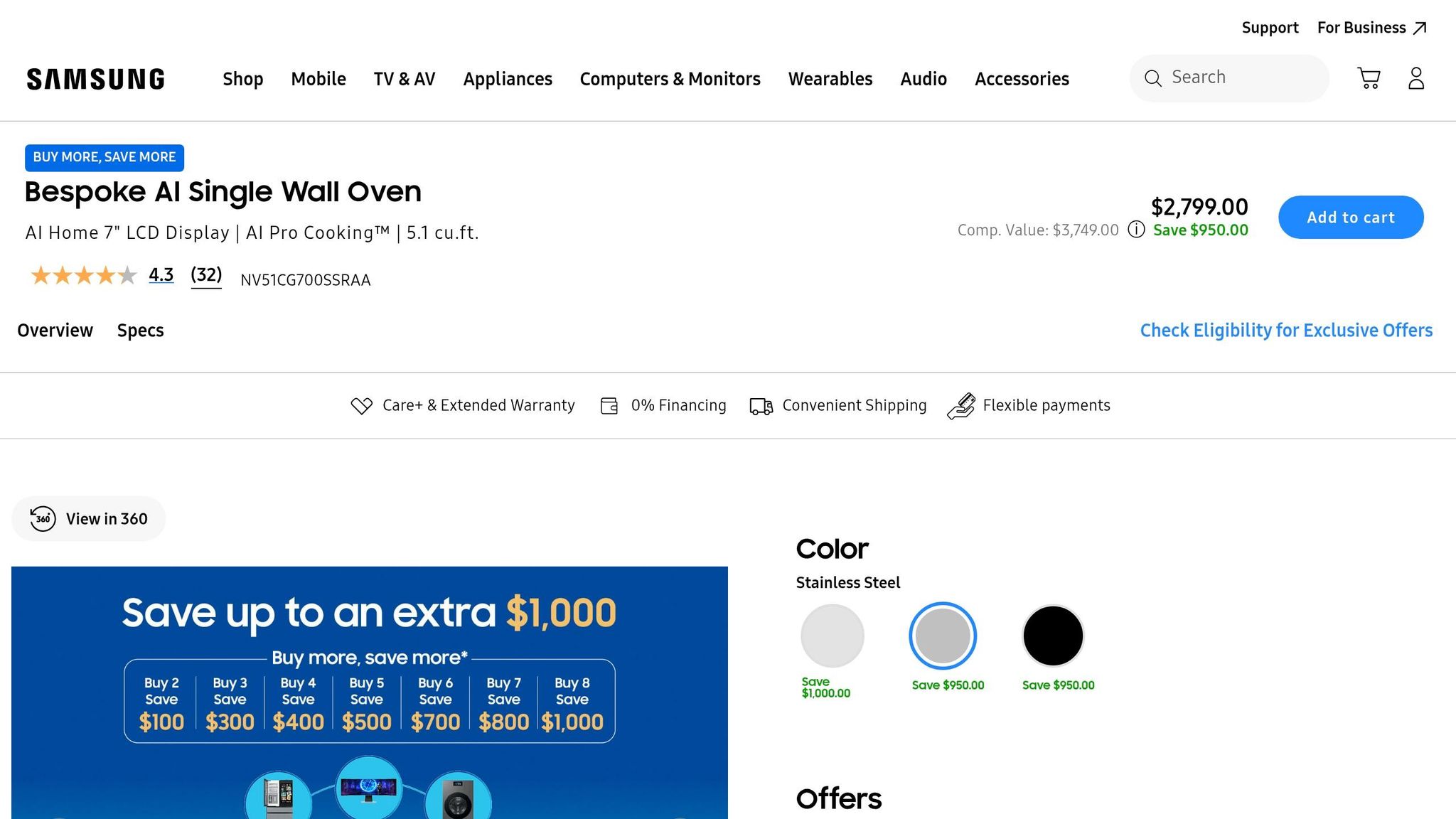Click the Convenient Shipping truck icon
The image size is (1456, 819).
pyautogui.click(x=761, y=406)
